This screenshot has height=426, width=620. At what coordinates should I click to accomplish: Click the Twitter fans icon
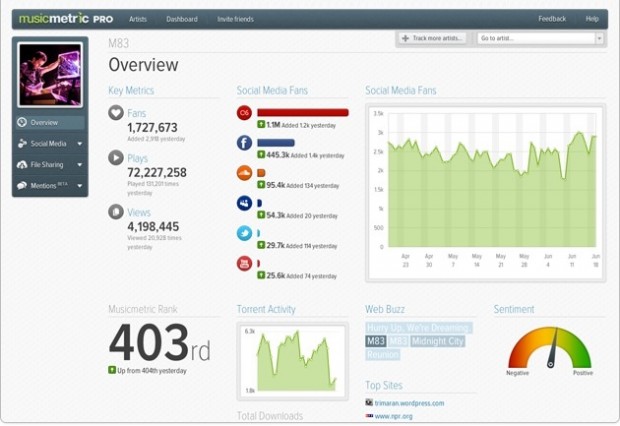coord(243,233)
